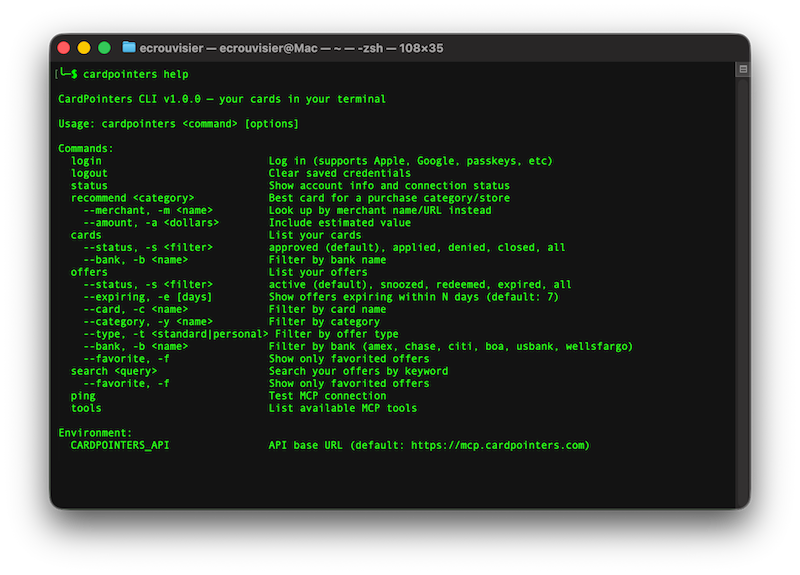Click the '--amount, -a <dollars>' option
The height and width of the screenshot is (575, 800).
151,223
